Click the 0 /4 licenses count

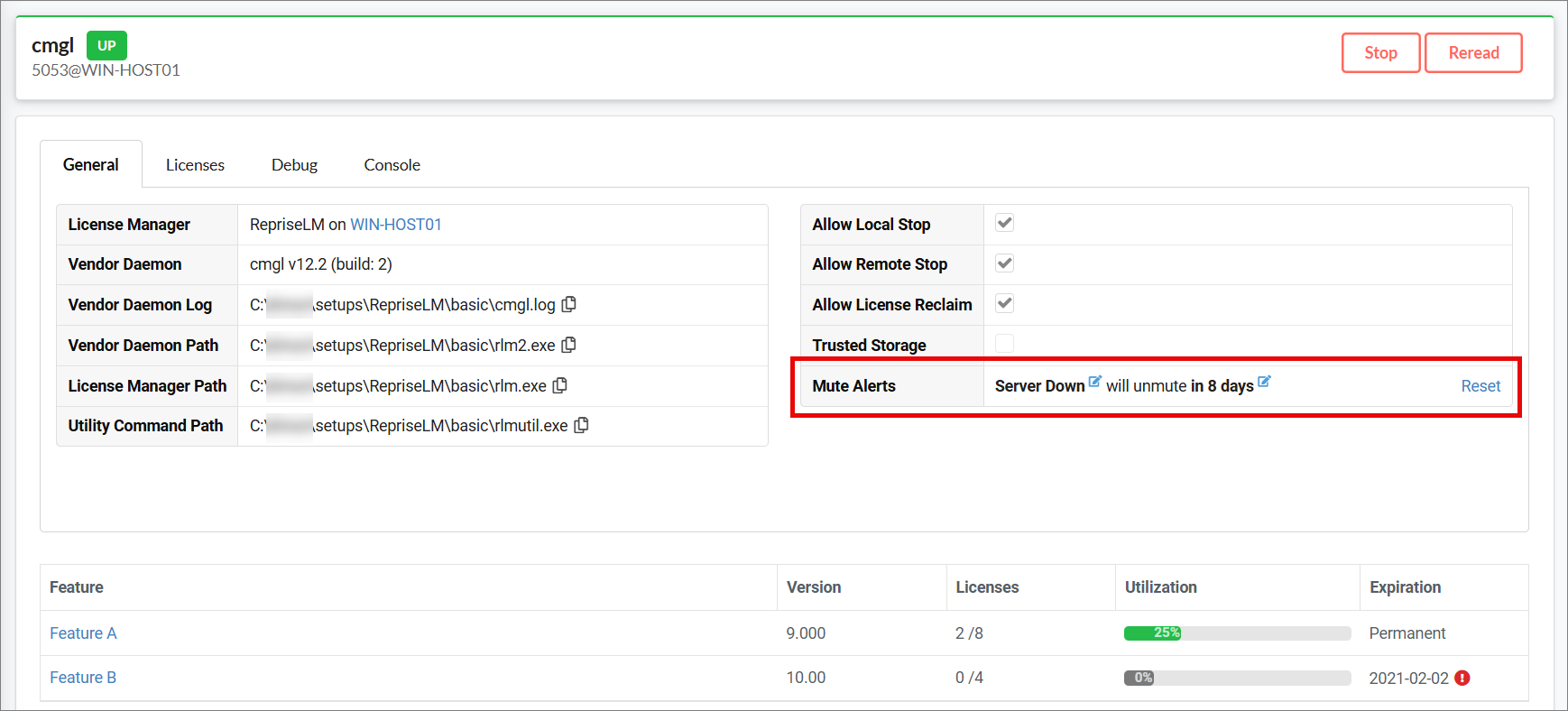[x=969, y=678]
